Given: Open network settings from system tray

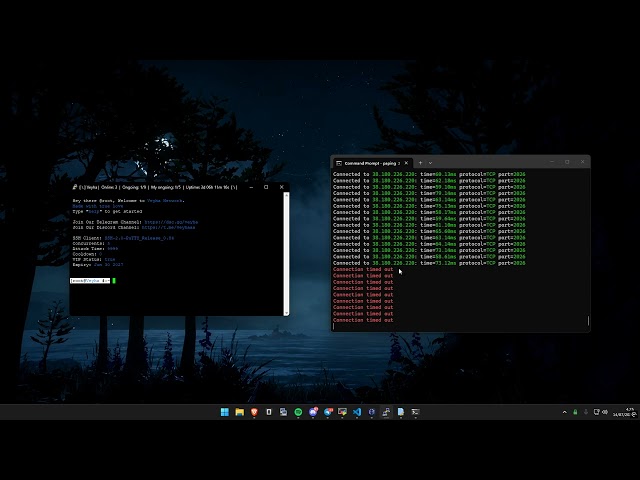Looking at the screenshot, I should (x=596, y=412).
